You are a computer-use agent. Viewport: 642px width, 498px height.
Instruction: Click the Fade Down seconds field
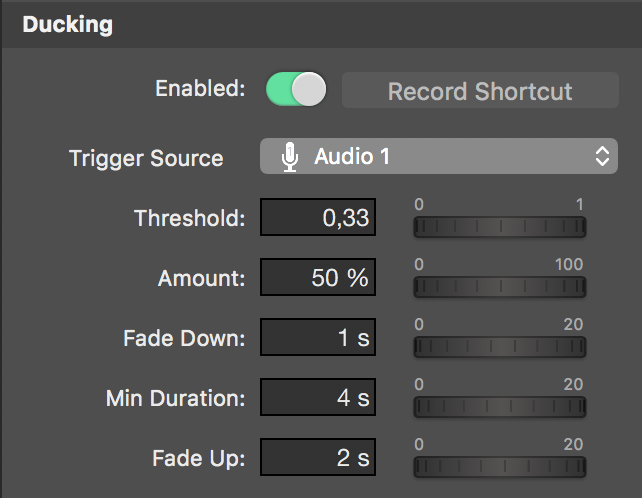click(318, 337)
